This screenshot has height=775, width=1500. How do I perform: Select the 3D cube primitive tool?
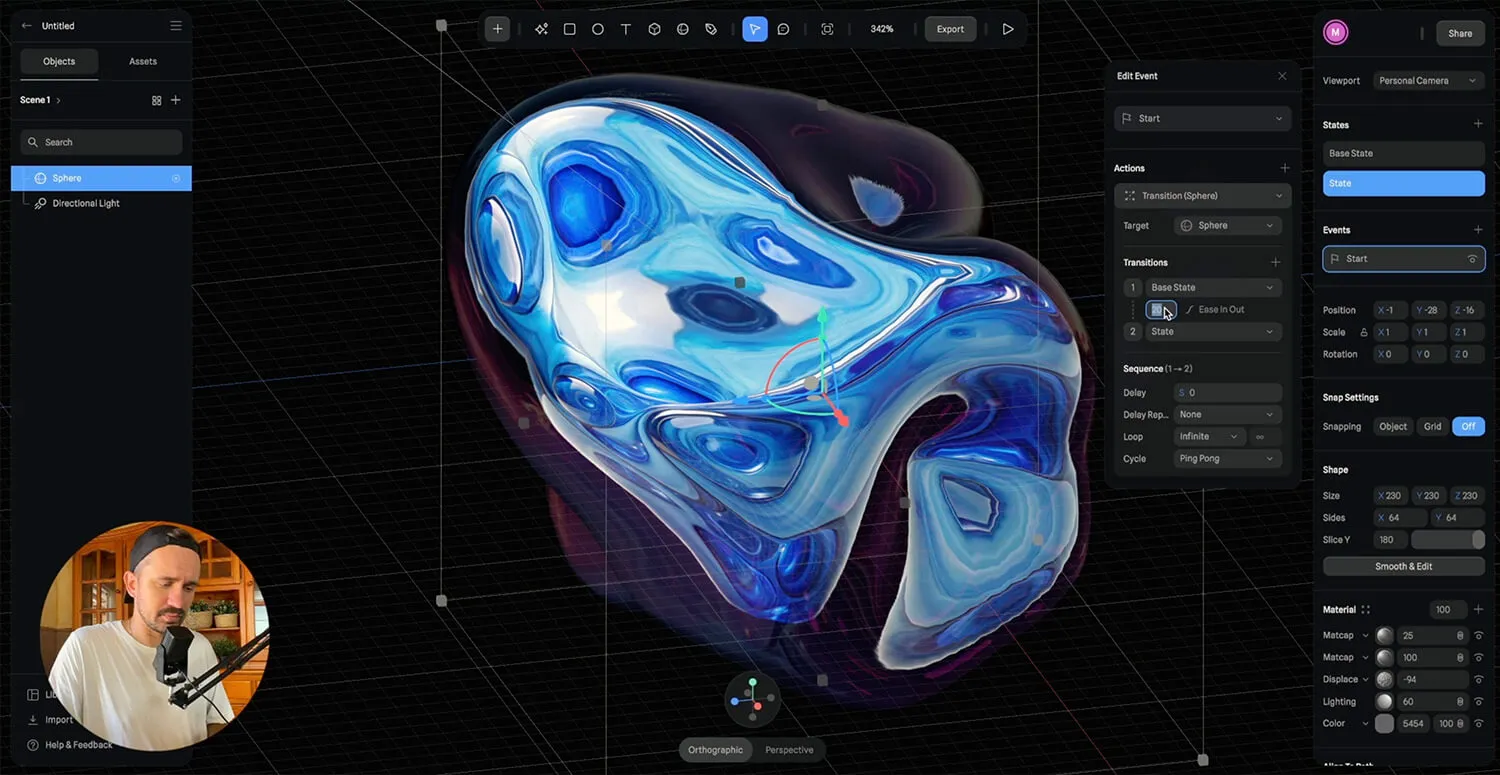[x=654, y=29]
